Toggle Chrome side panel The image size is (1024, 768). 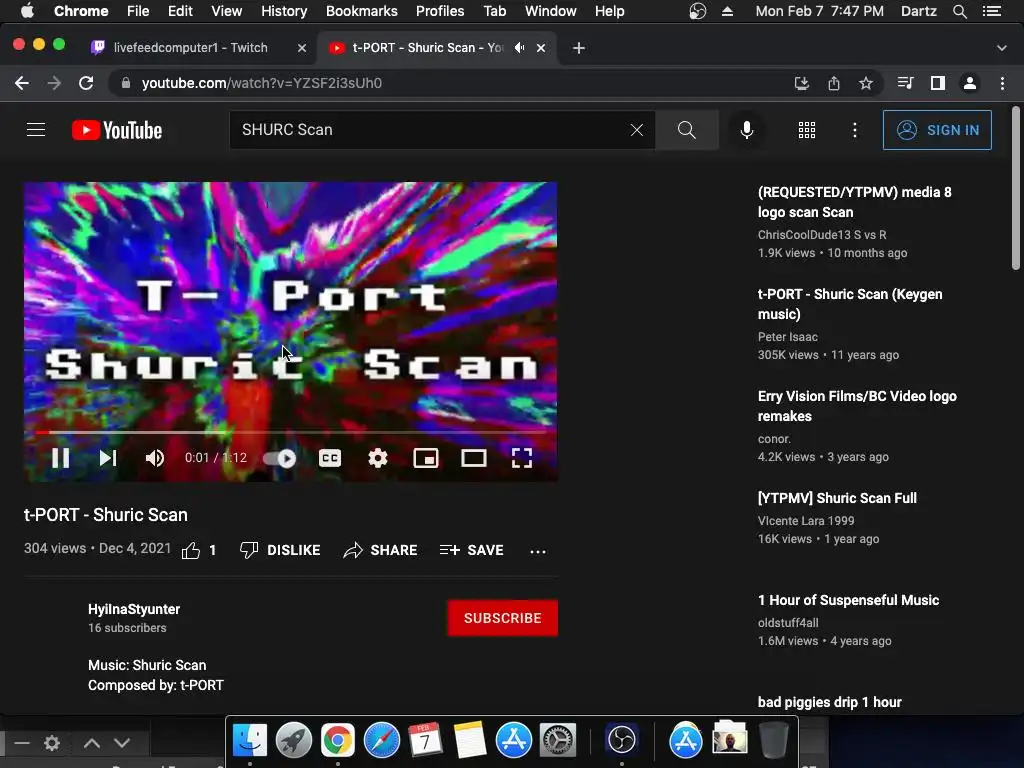click(x=938, y=83)
